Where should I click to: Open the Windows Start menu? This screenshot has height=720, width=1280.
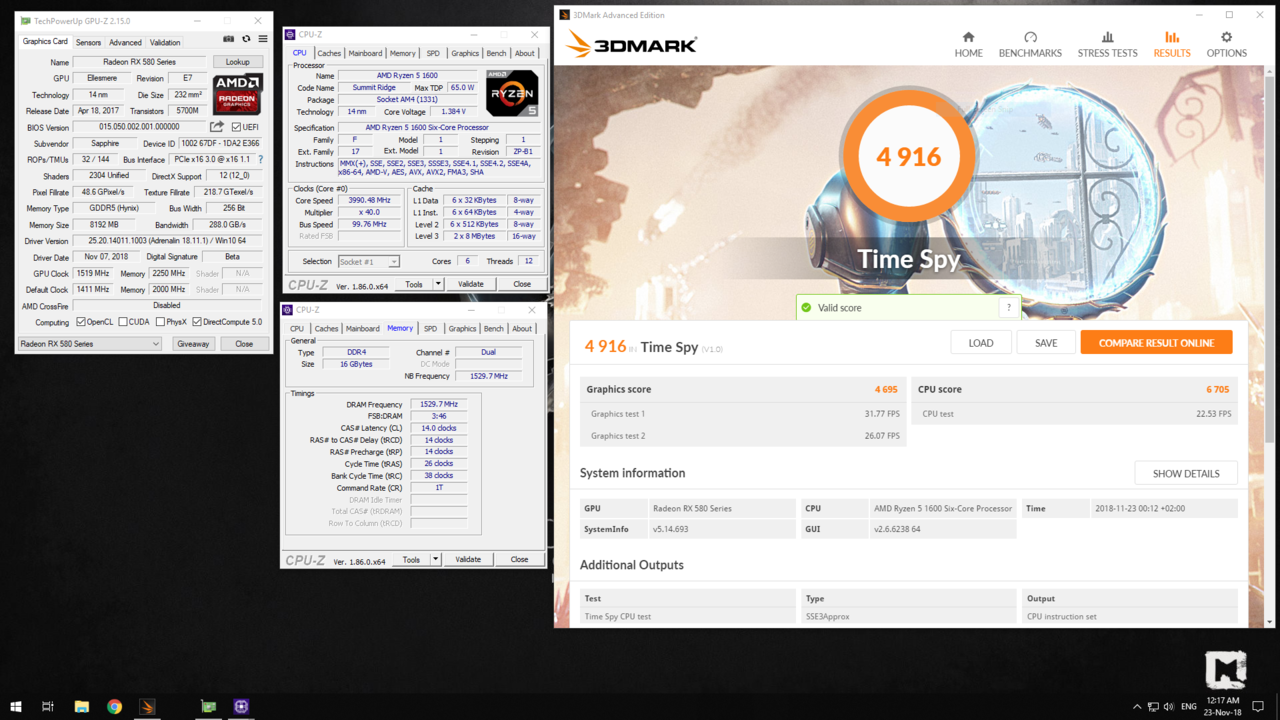tap(15, 706)
